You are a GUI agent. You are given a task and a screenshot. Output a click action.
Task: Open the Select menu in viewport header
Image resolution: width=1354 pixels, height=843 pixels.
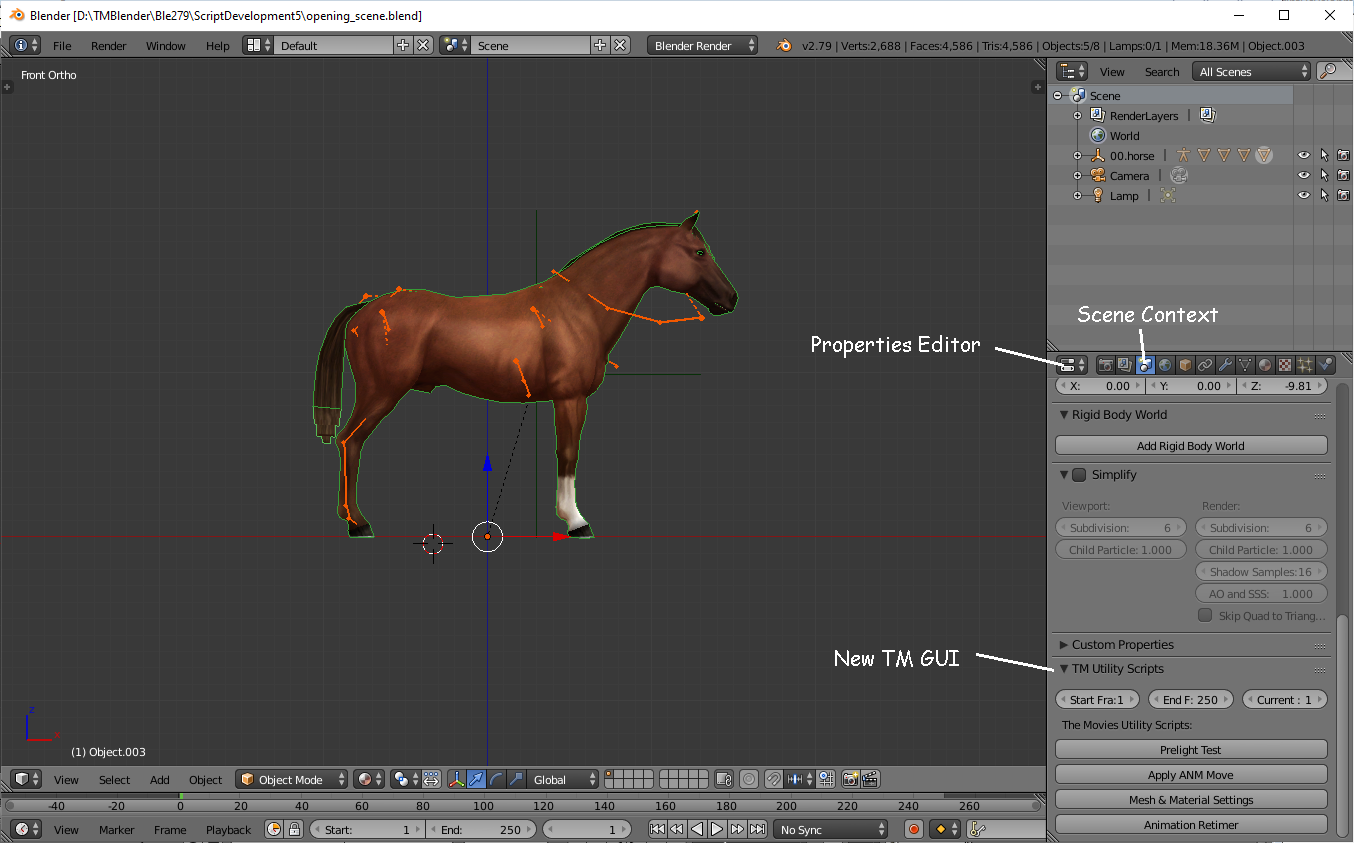pyautogui.click(x=114, y=779)
